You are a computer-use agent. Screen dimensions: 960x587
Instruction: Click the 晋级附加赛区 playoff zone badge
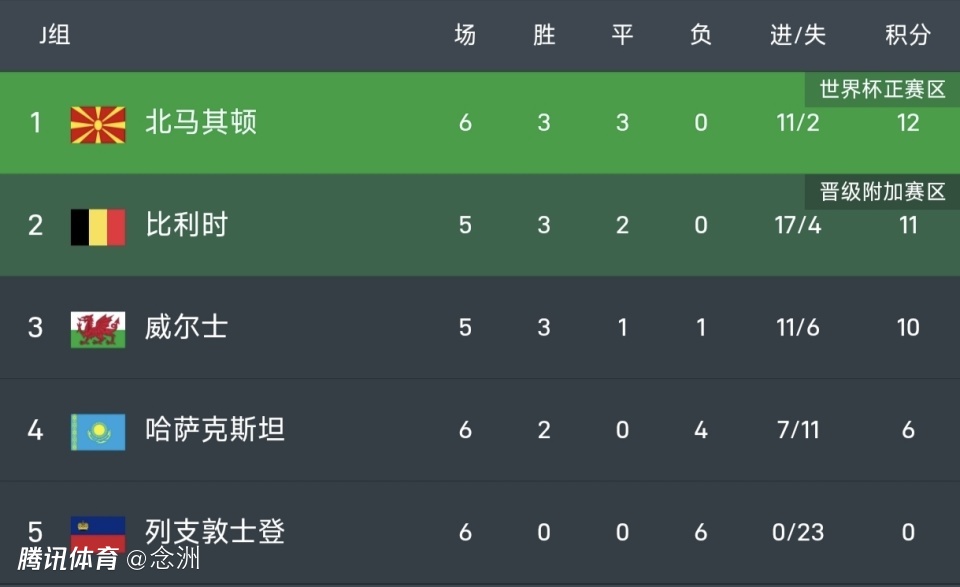(x=882, y=192)
